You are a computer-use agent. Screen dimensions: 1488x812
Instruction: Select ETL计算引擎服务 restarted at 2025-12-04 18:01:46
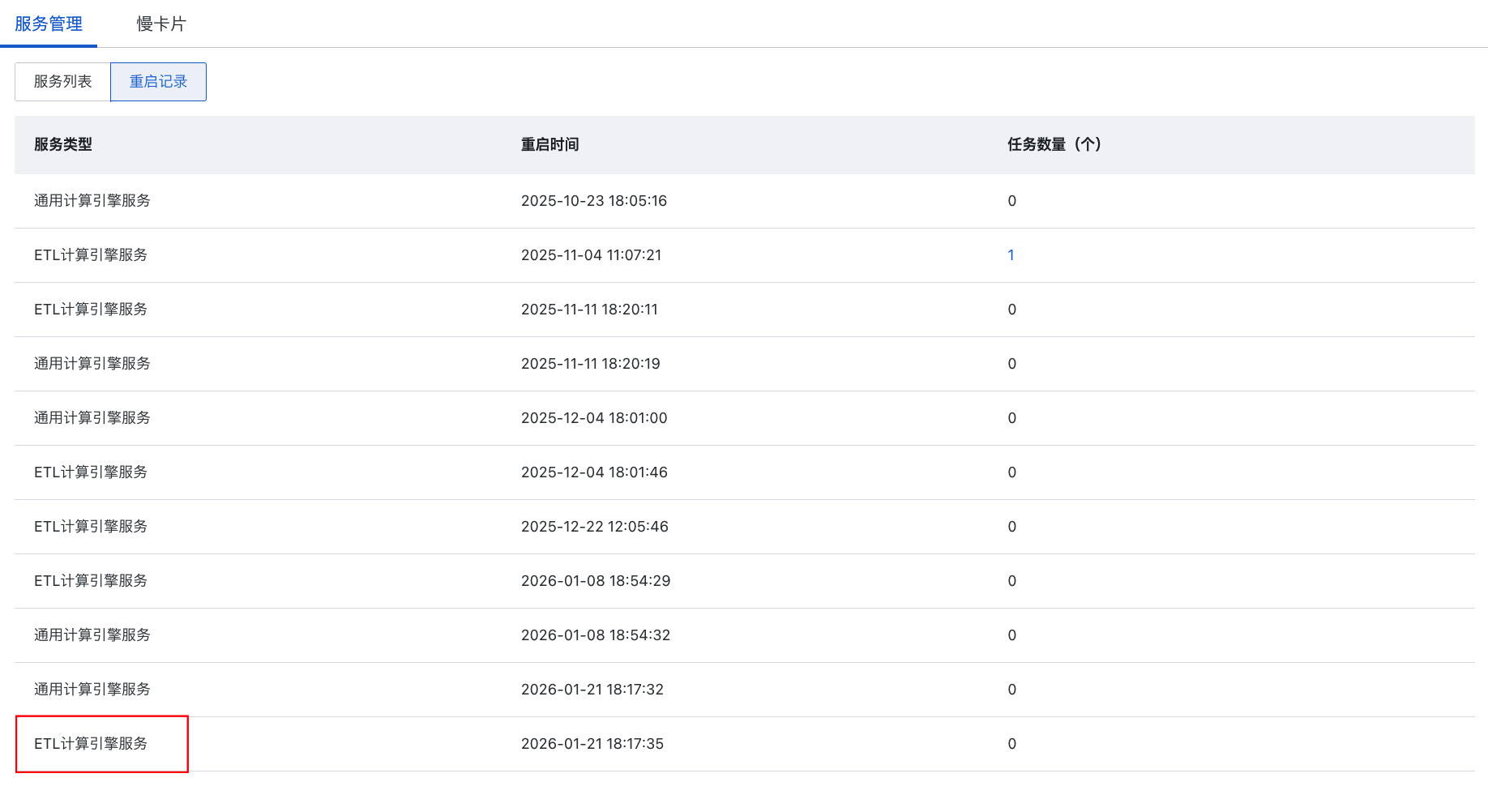(91, 472)
